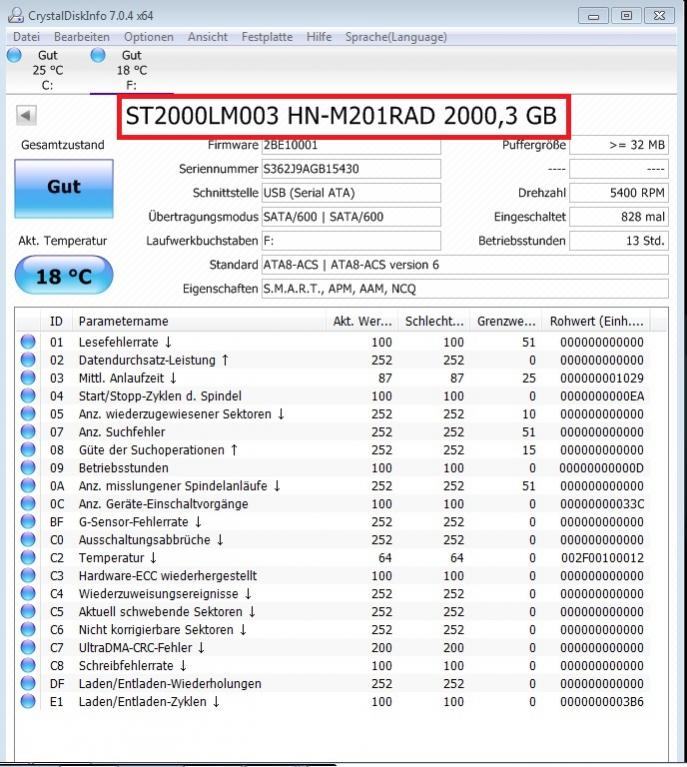
Task: Select the Firmware field 2BE10001
Action: tap(351, 145)
